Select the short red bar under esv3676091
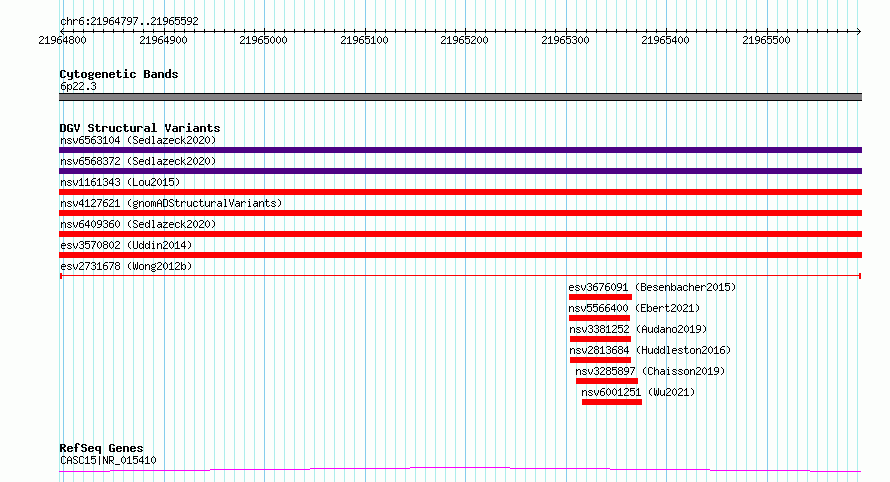Screen dimensions: 890x482 pos(601,297)
